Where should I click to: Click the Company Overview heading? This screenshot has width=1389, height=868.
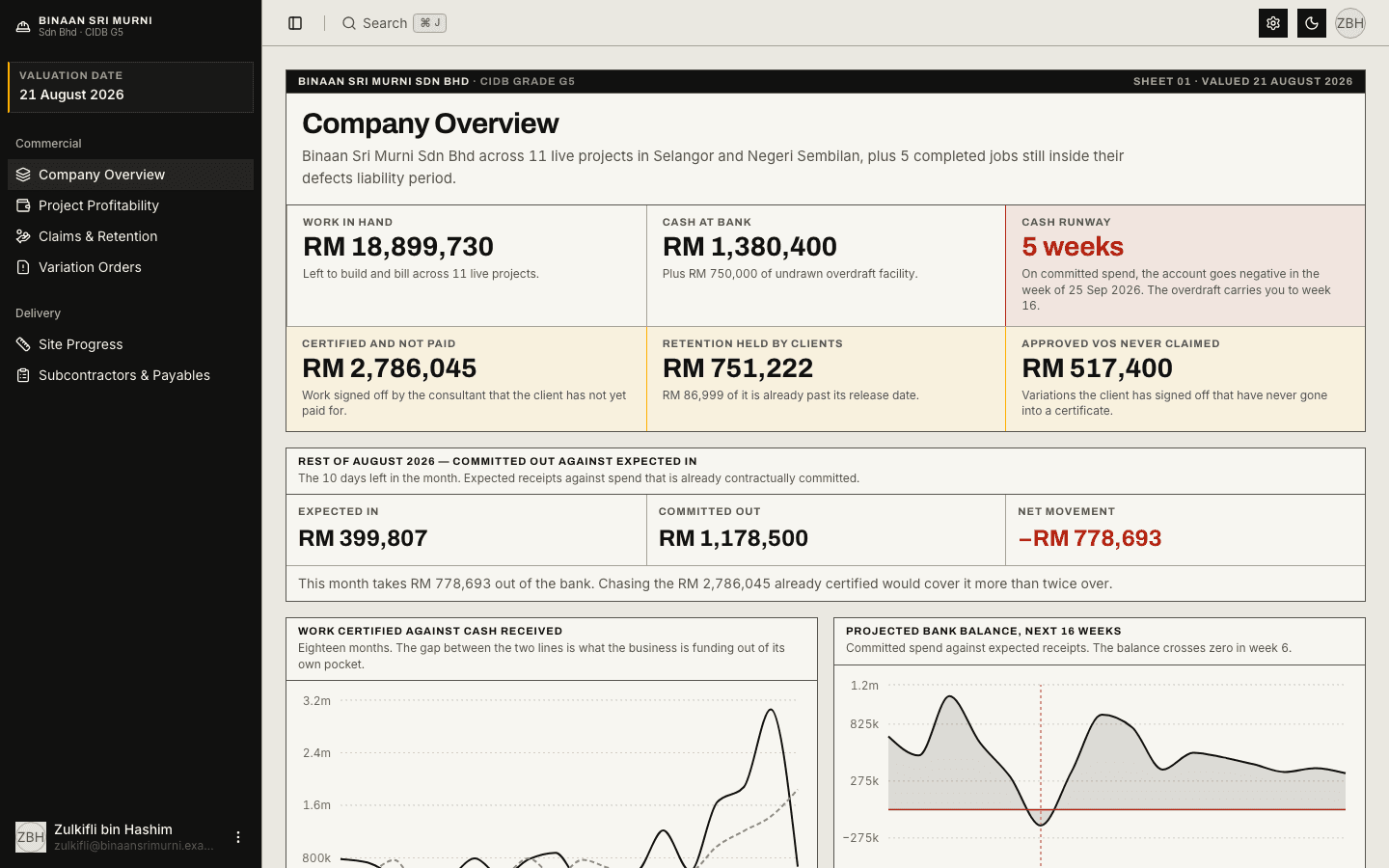click(x=430, y=123)
